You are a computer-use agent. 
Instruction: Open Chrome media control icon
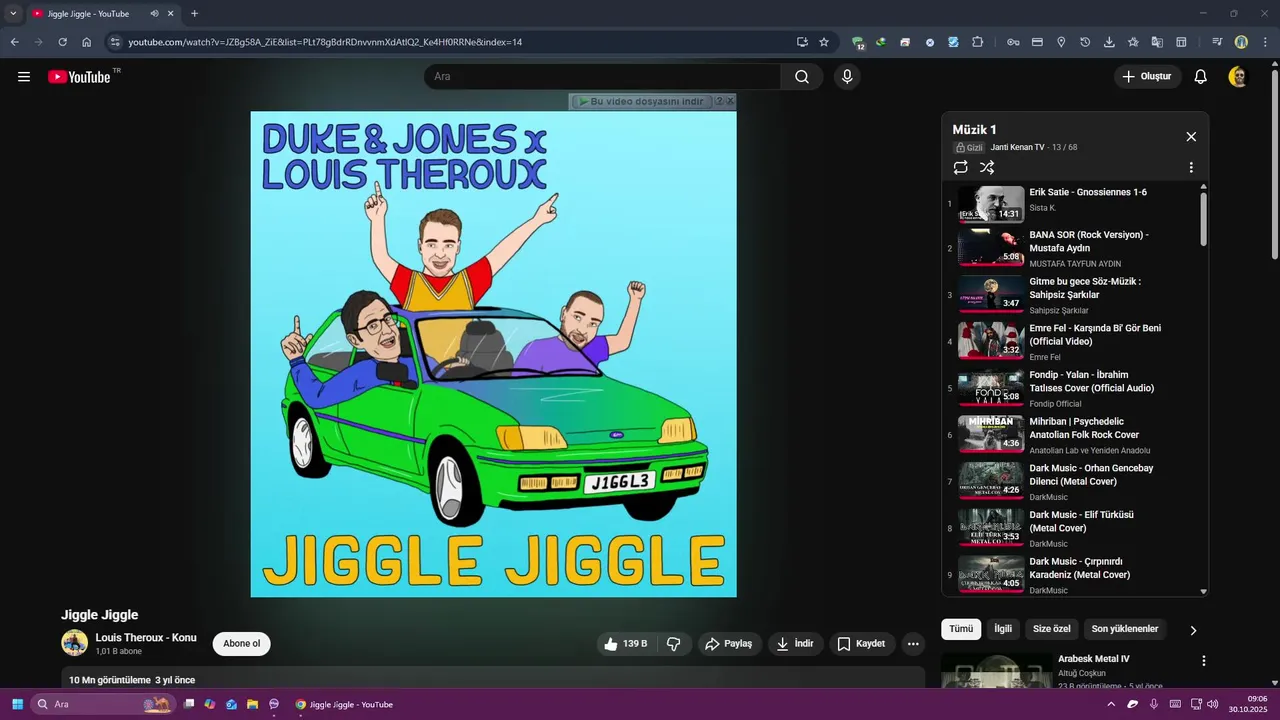click(x=1217, y=42)
